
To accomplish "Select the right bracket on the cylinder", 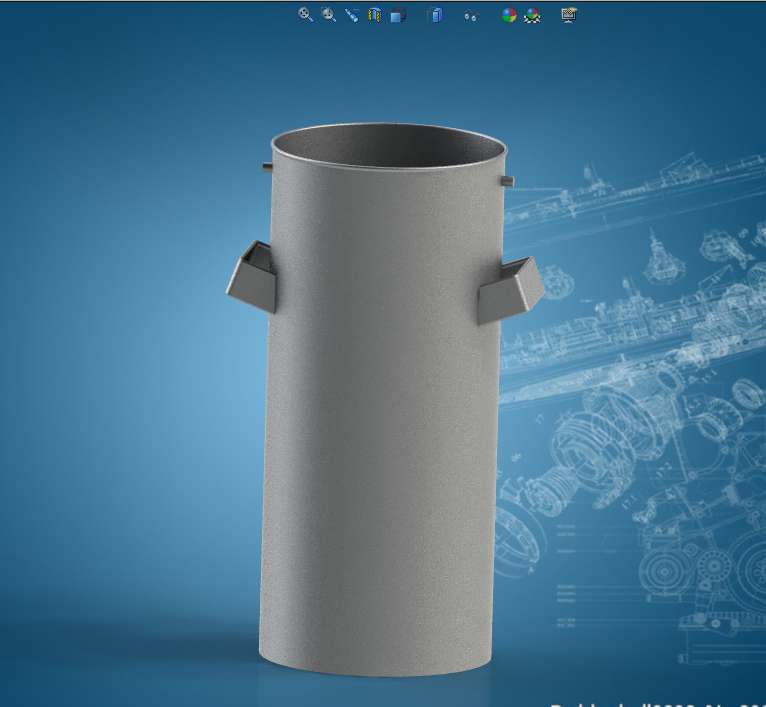I will [511, 291].
